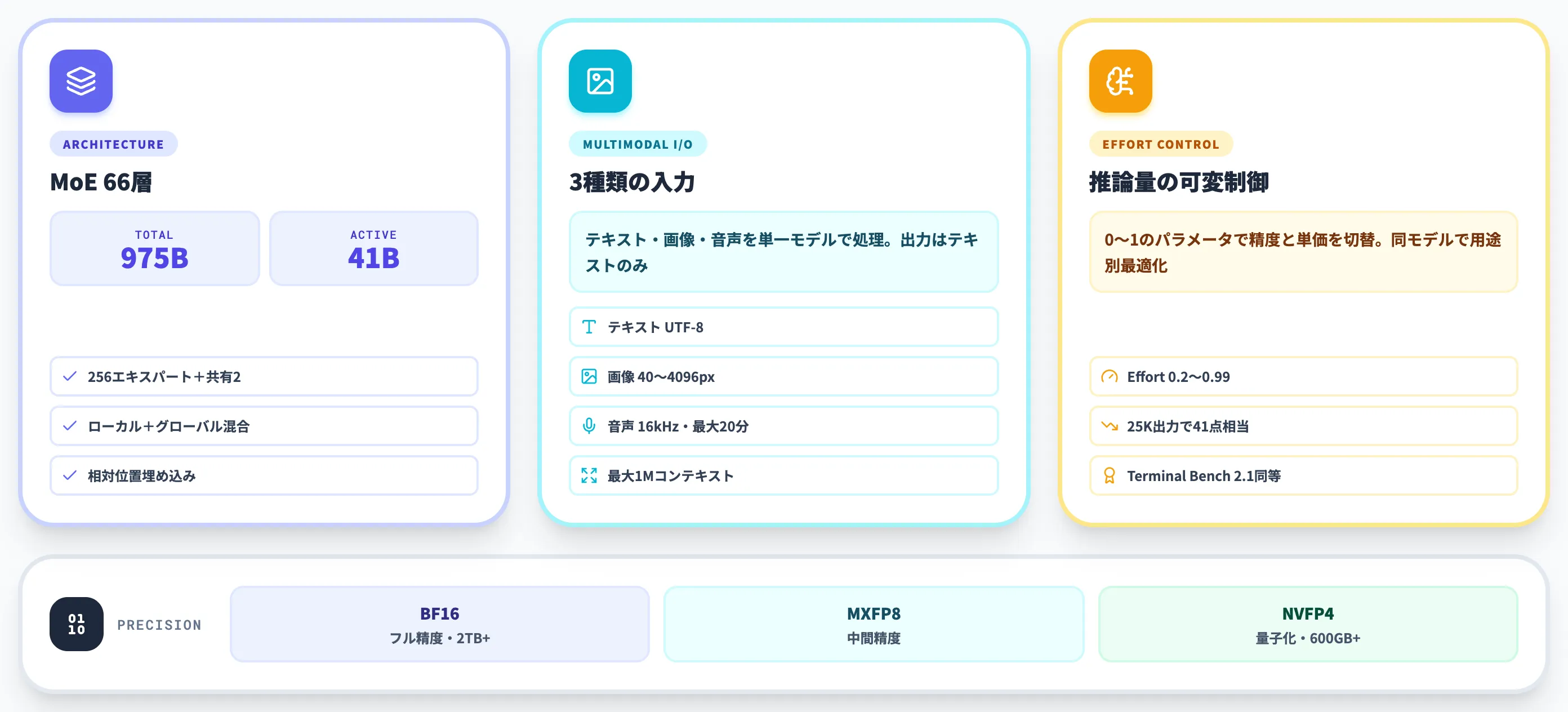Click the MXFP8 中間精度 precision tile
The height and width of the screenshot is (712, 1568).
coord(874,624)
